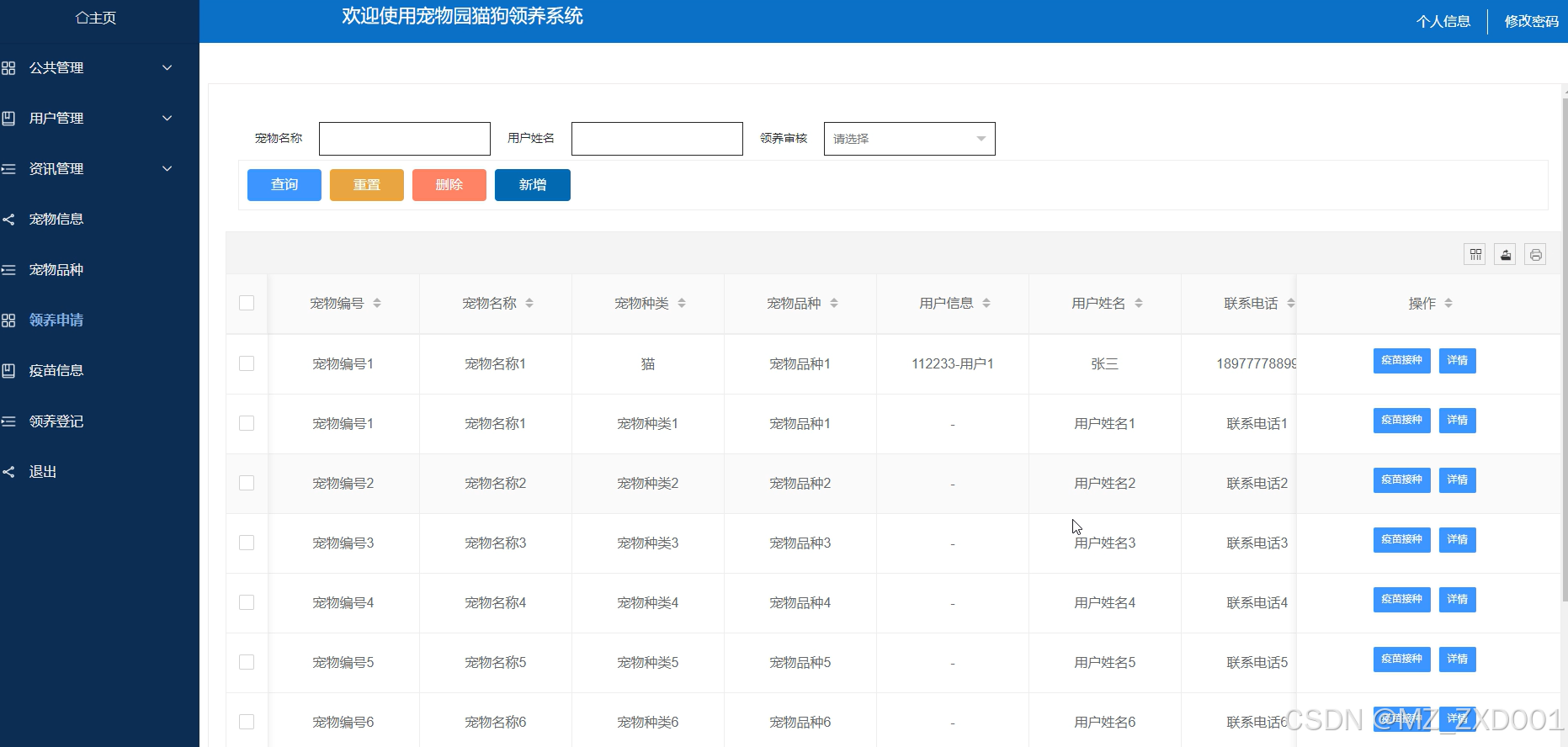This screenshot has width=1568, height=747.
Task: Expand the 用户管理 chevron
Action: click(167, 119)
